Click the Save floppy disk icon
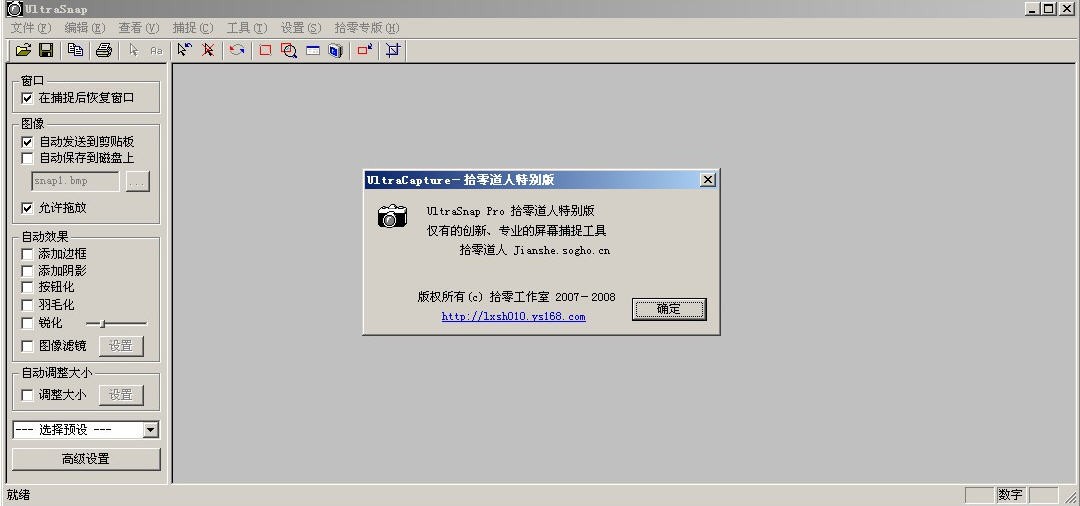Image resolution: width=1080 pixels, height=506 pixels. (46, 50)
